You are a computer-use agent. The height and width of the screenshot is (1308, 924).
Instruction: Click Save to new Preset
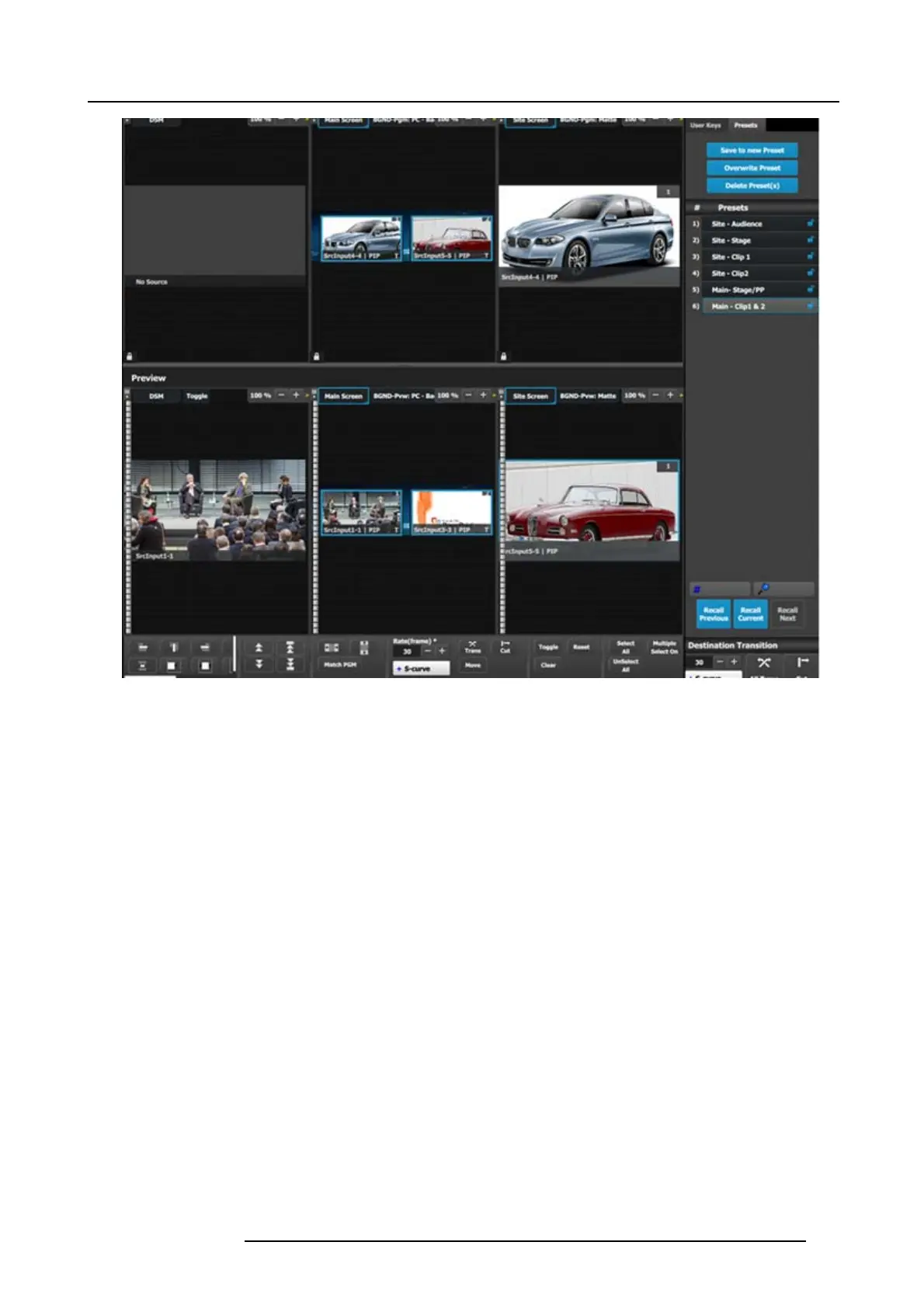click(x=752, y=151)
